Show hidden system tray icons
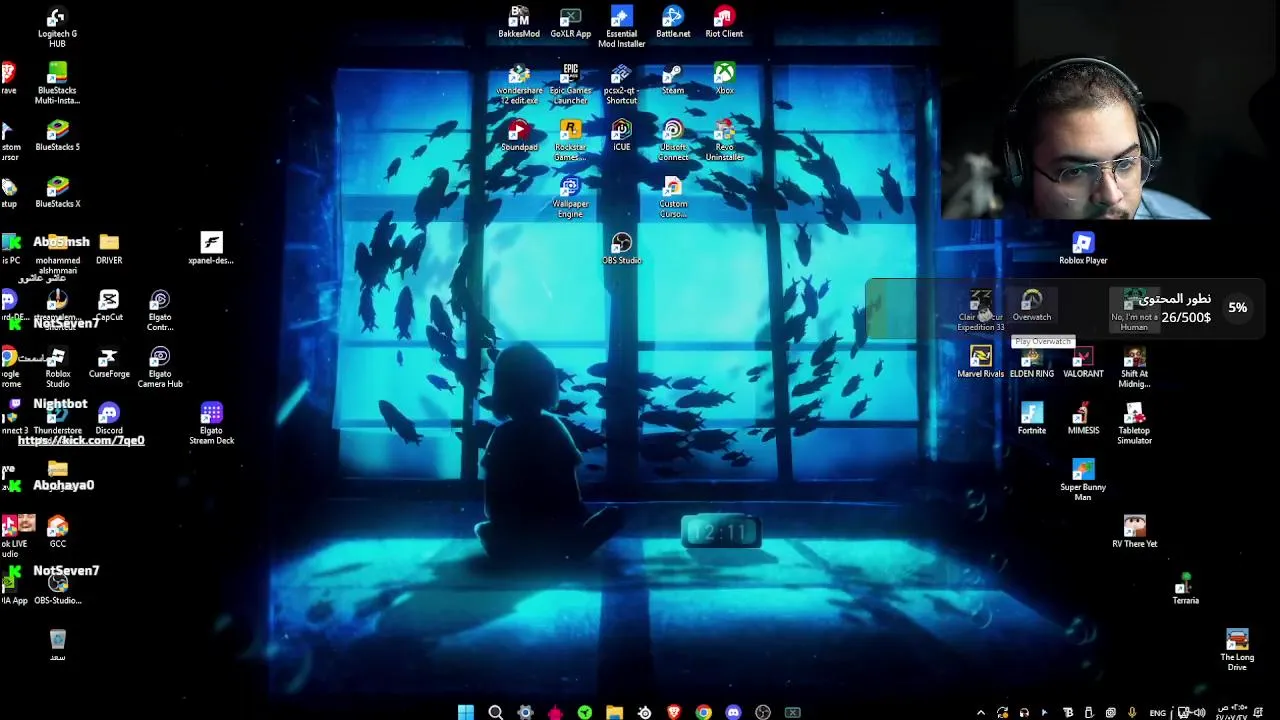Screen dimensions: 1280x720 (980, 712)
